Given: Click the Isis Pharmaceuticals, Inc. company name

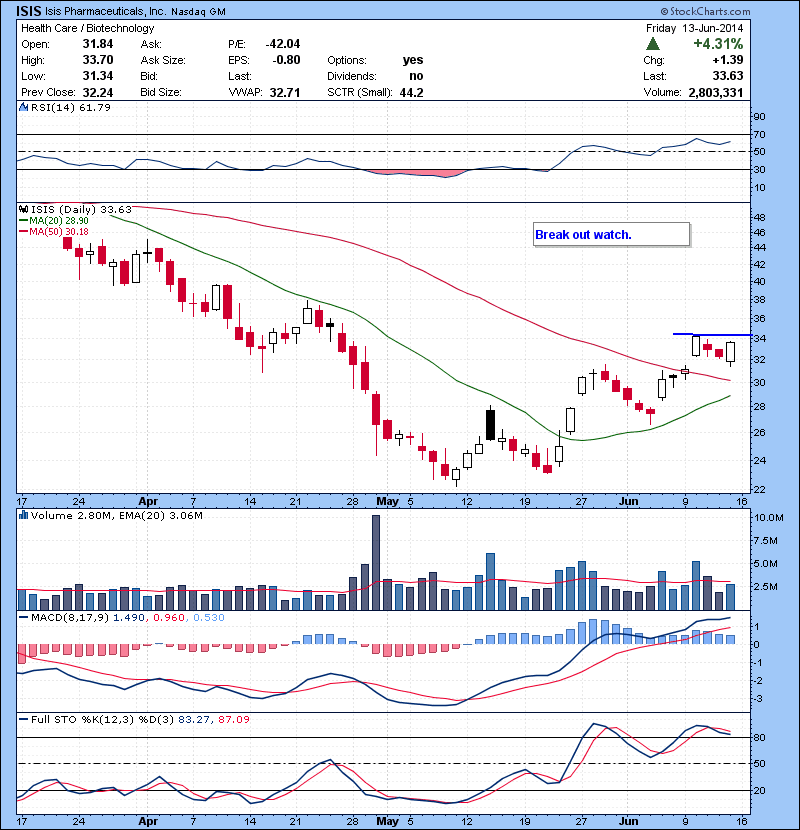Looking at the screenshot, I should (x=106, y=11).
